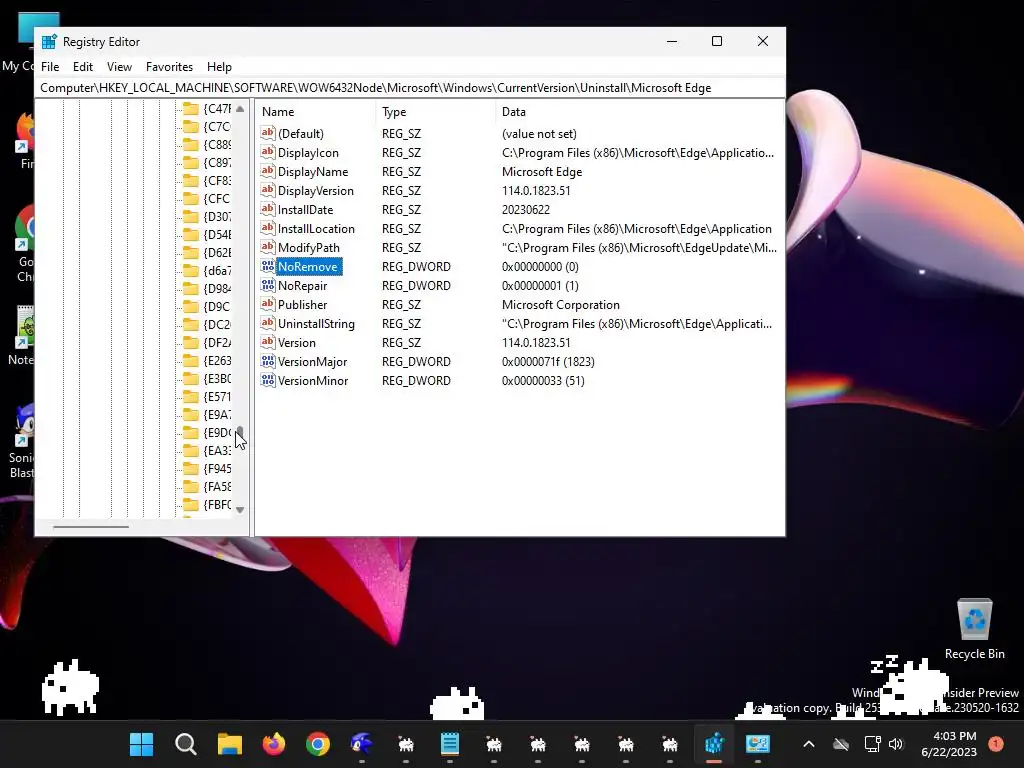Screen dimensions: 1024x768
Task: Select the {DF2A registry key
Action: point(217,342)
